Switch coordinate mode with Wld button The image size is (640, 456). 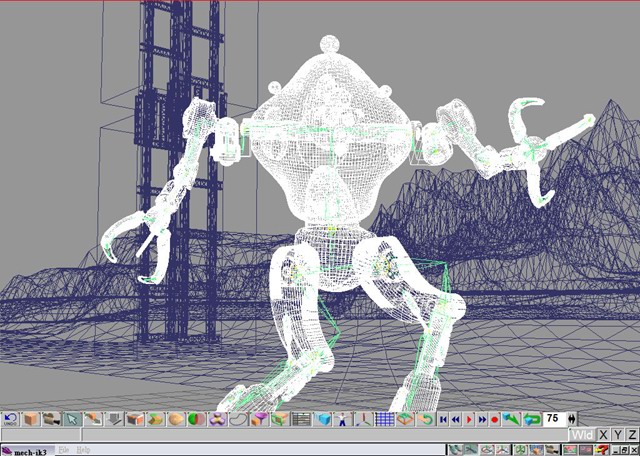coord(582,435)
